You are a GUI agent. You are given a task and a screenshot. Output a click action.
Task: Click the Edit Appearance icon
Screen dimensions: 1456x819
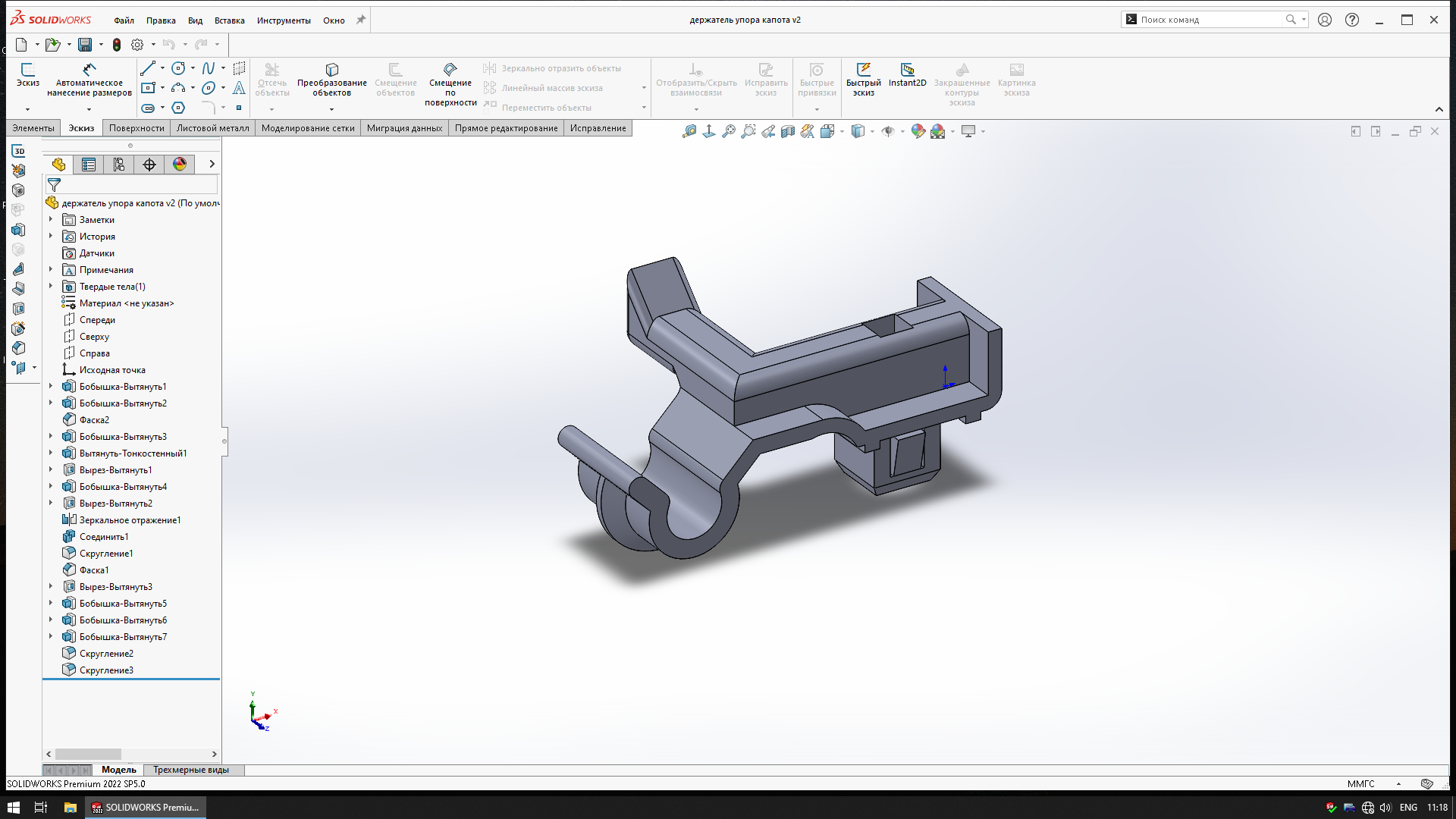(918, 131)
